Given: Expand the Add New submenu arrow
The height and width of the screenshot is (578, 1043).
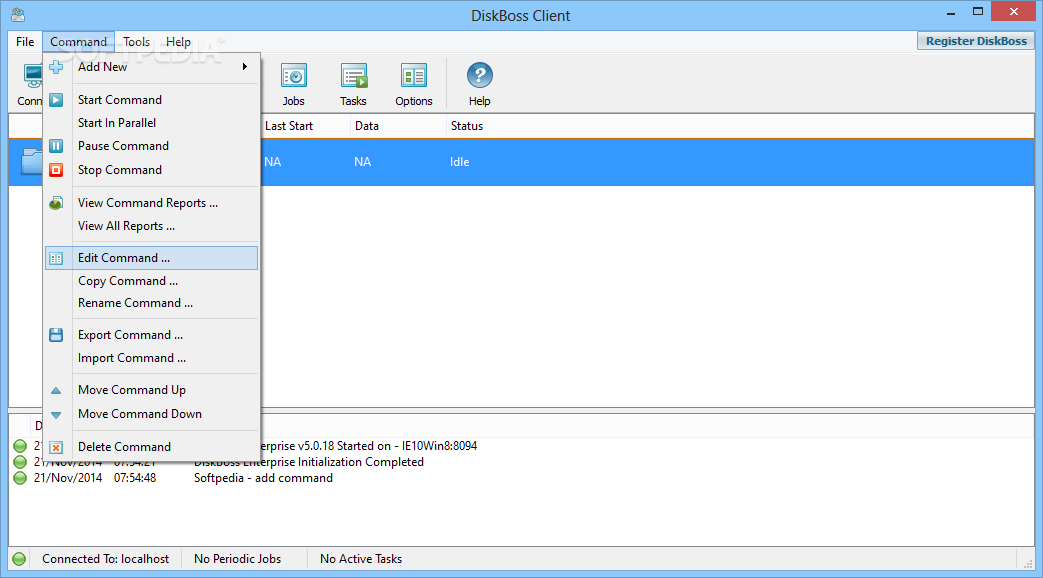Looking at the screenshot, I should coord(245,67).
